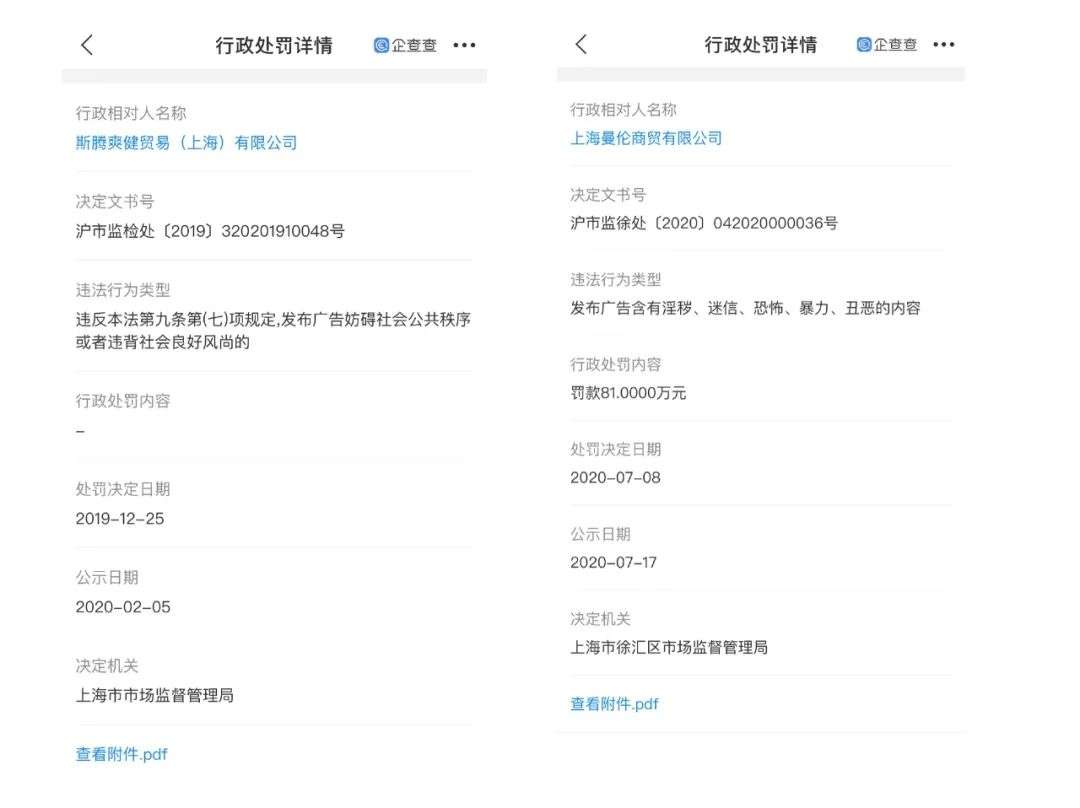Viewport: 1080px width, 808px height.
Task: Open the more options menu on right page
Action: point(944,45)
